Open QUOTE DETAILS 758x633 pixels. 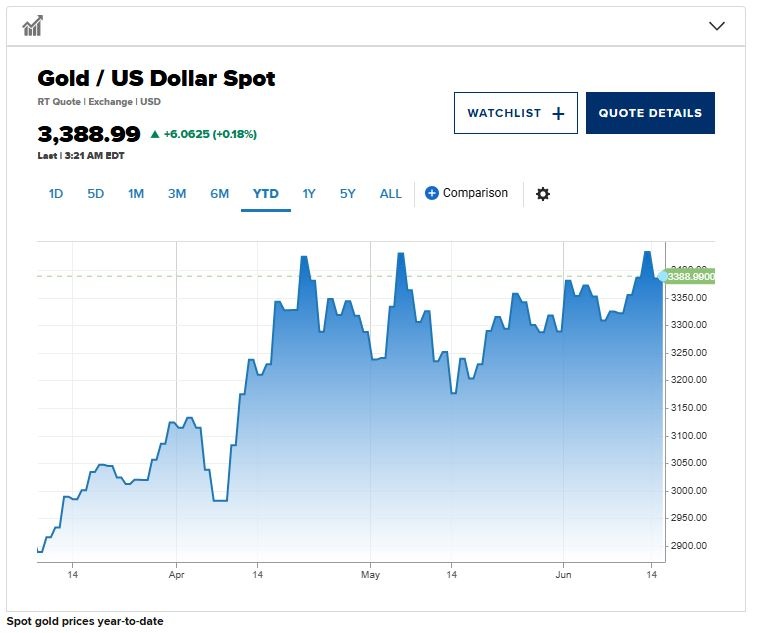(x=650, y=113)
